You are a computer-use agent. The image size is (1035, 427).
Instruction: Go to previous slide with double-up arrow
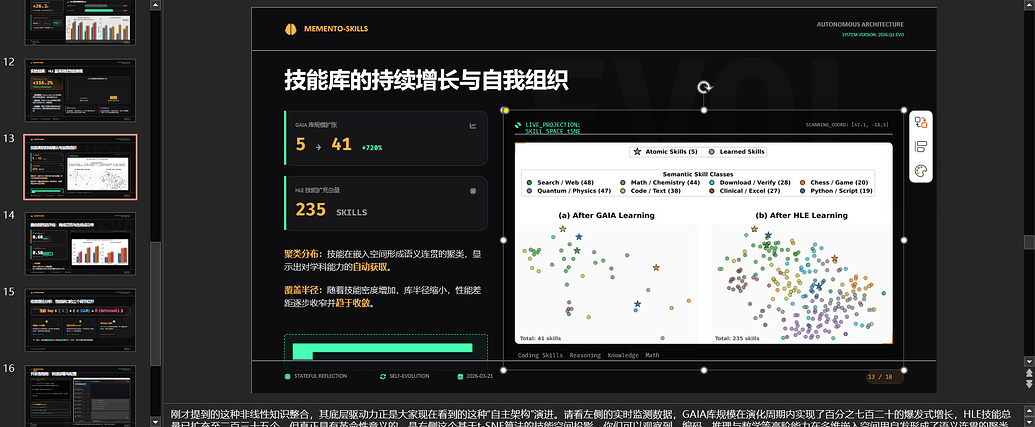pos(1028,374)
